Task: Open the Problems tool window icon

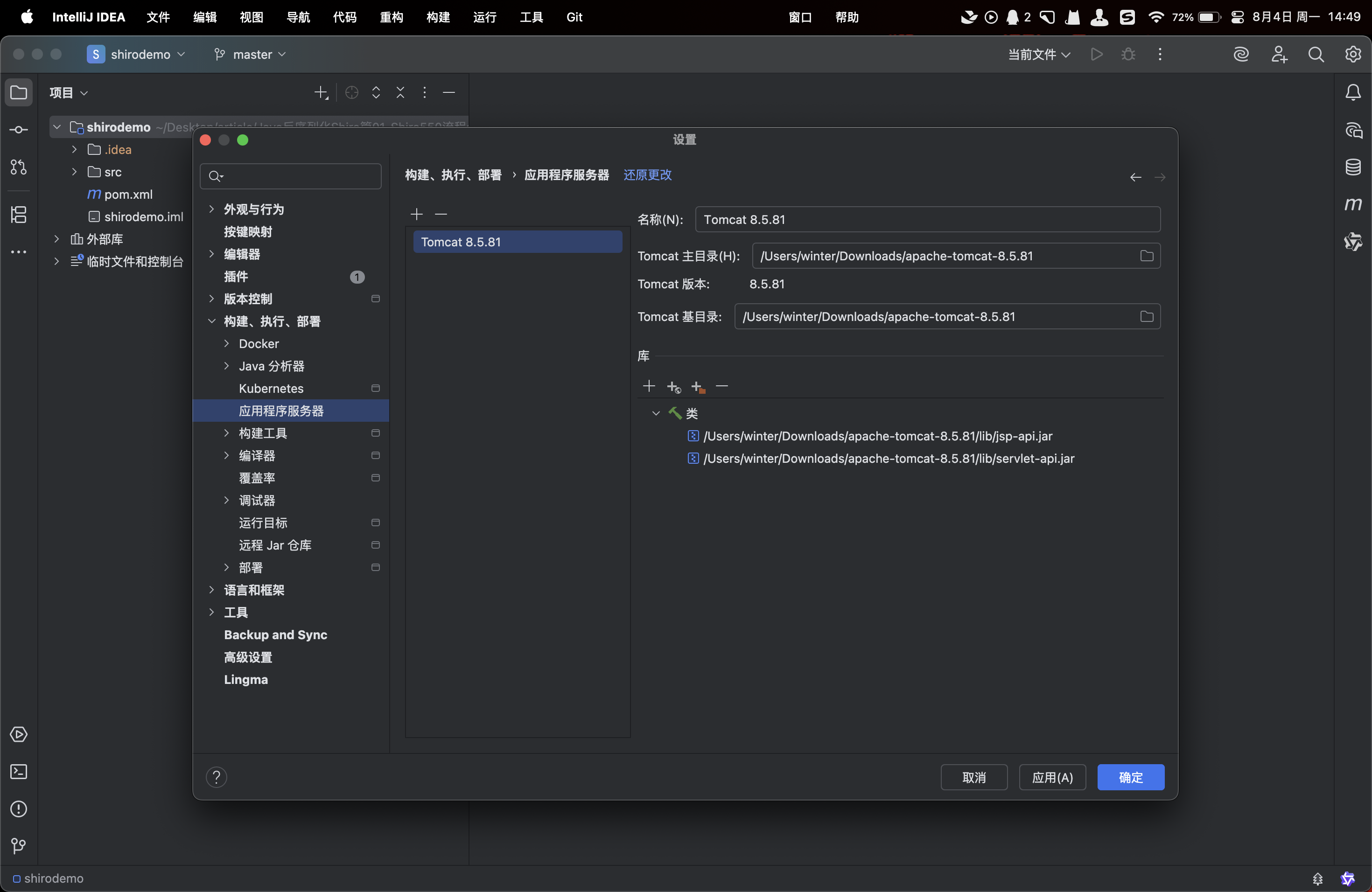Action: click(x=19, y=809)
